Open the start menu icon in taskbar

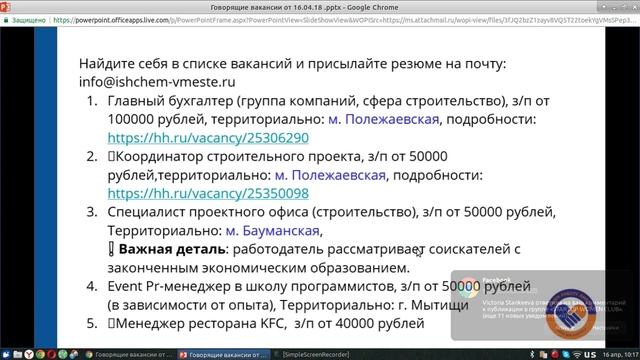[x=6, y=354]
